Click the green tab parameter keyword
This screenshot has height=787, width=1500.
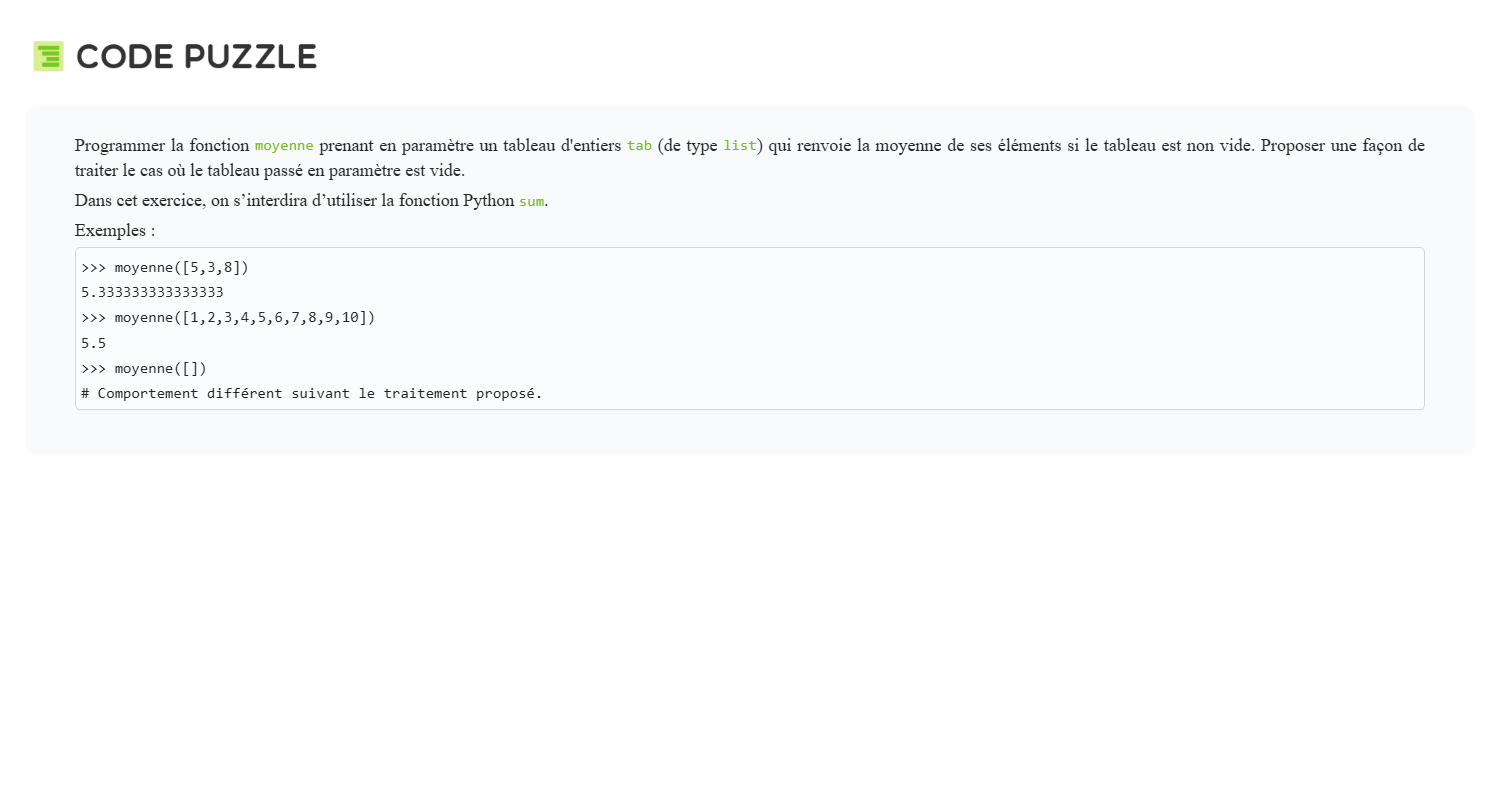(639, 146)
